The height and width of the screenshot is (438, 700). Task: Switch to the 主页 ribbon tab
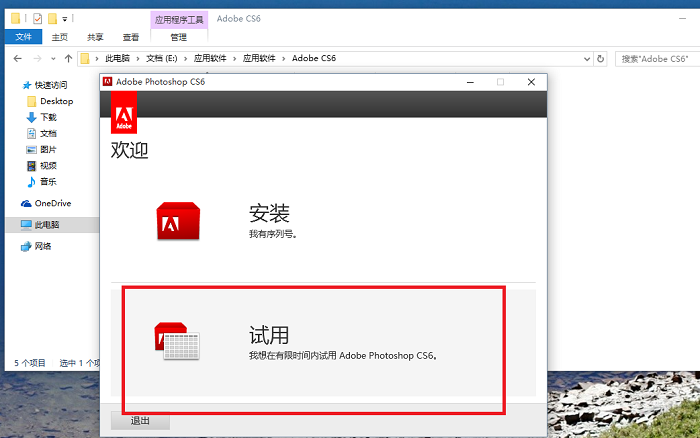[59, 37]
